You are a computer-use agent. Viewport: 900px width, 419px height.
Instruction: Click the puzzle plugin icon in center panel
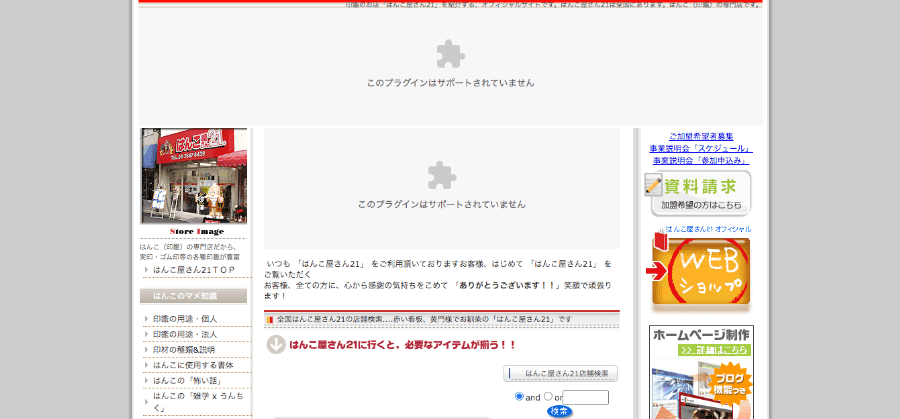coord(441,176)
